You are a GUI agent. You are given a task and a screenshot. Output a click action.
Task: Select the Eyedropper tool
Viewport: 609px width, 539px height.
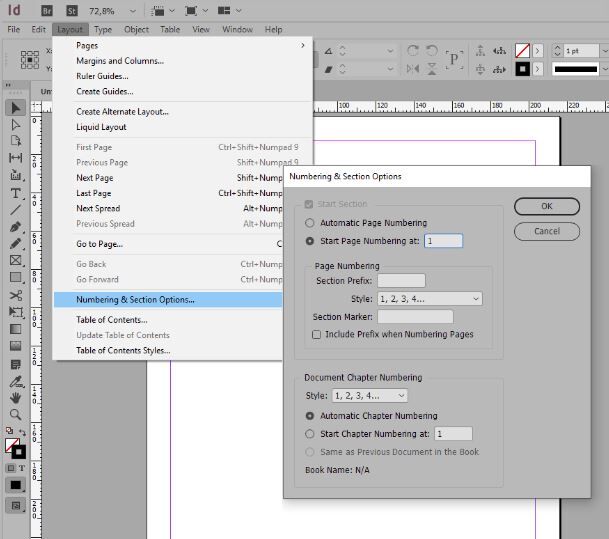click(16, 382)
